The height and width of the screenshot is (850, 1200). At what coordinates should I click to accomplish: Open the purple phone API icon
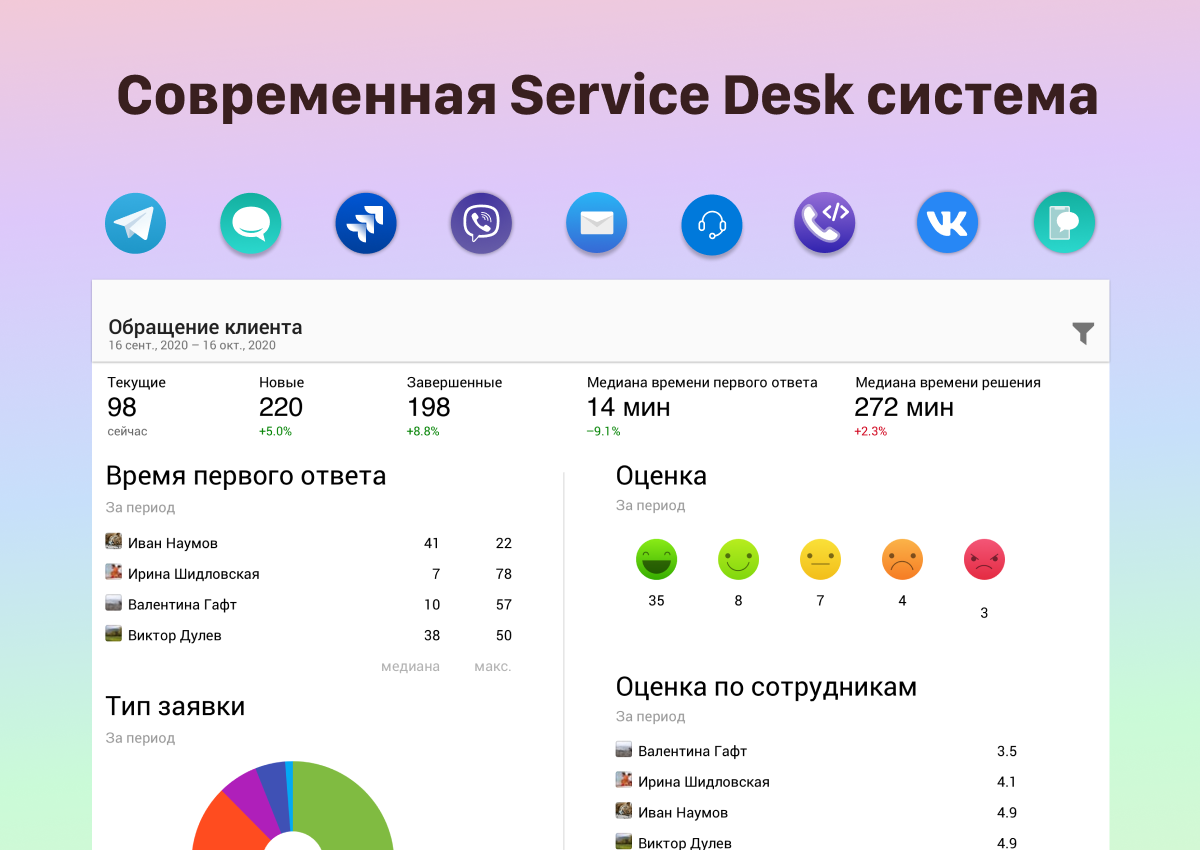click(x=825, y=223)
